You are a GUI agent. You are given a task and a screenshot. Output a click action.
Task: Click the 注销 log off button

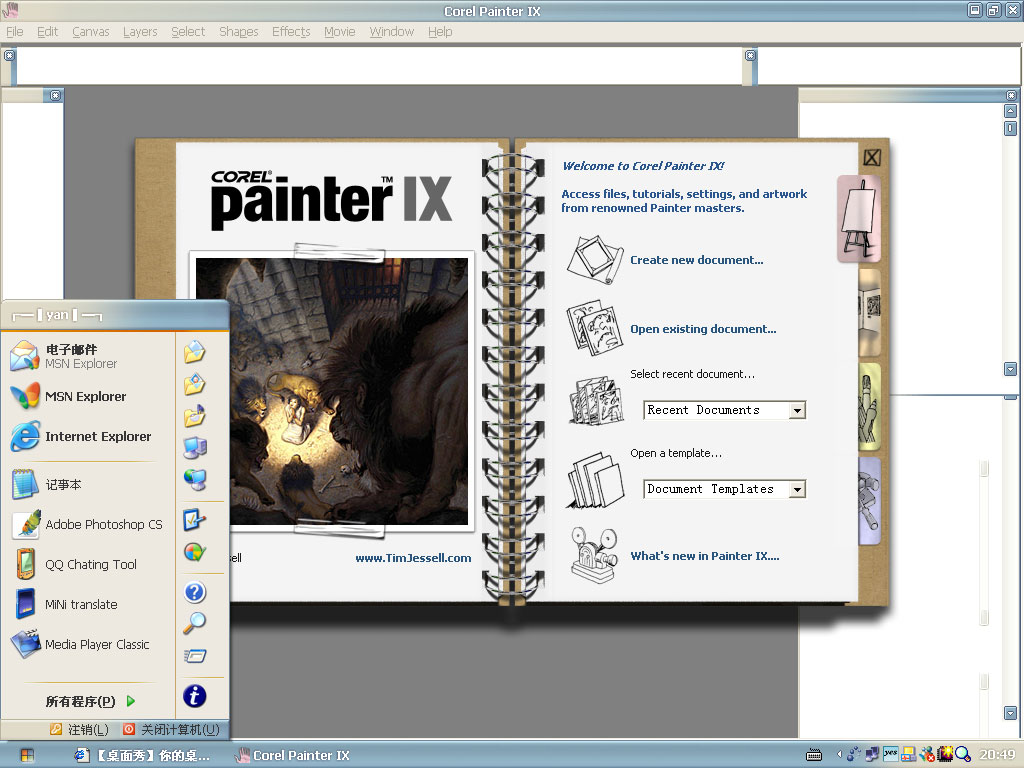pos(80,730)
